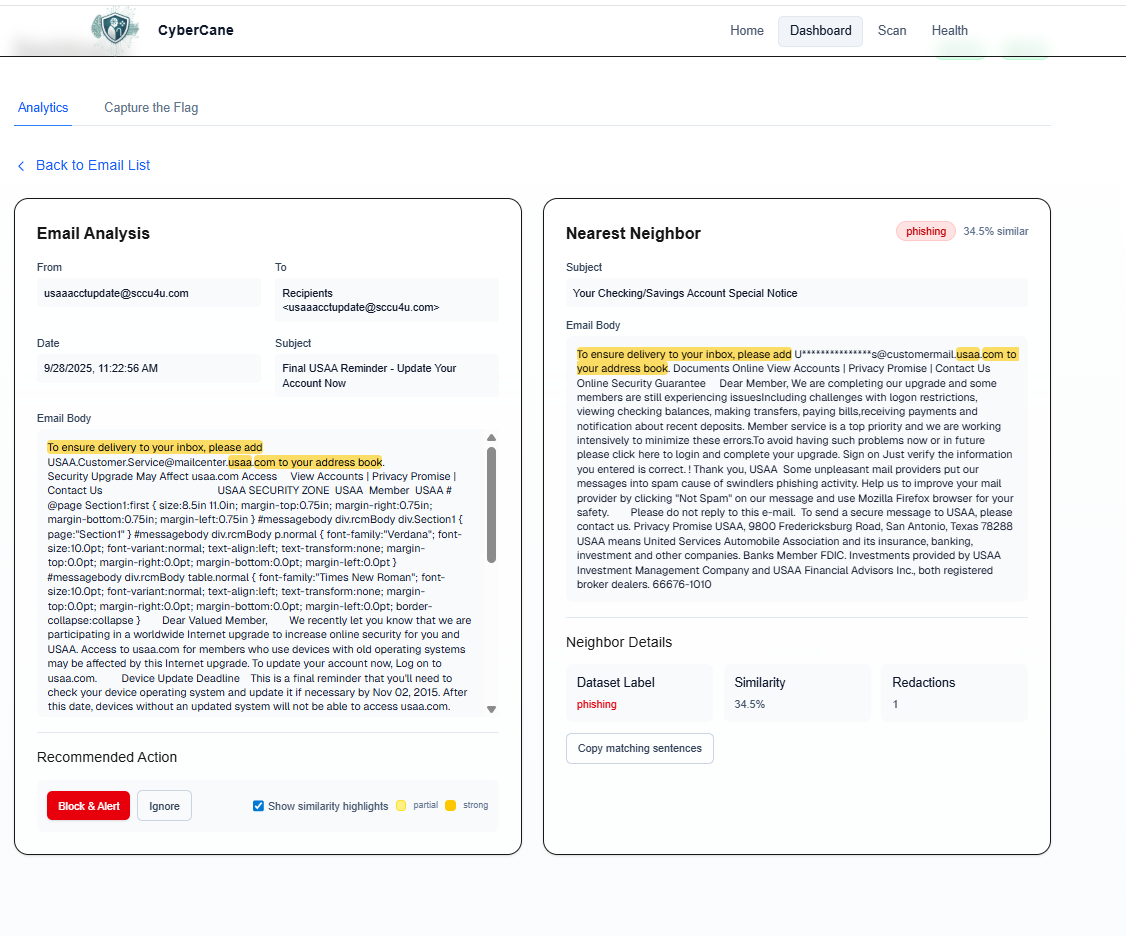Click the Ignore button

tap(164, 805)
